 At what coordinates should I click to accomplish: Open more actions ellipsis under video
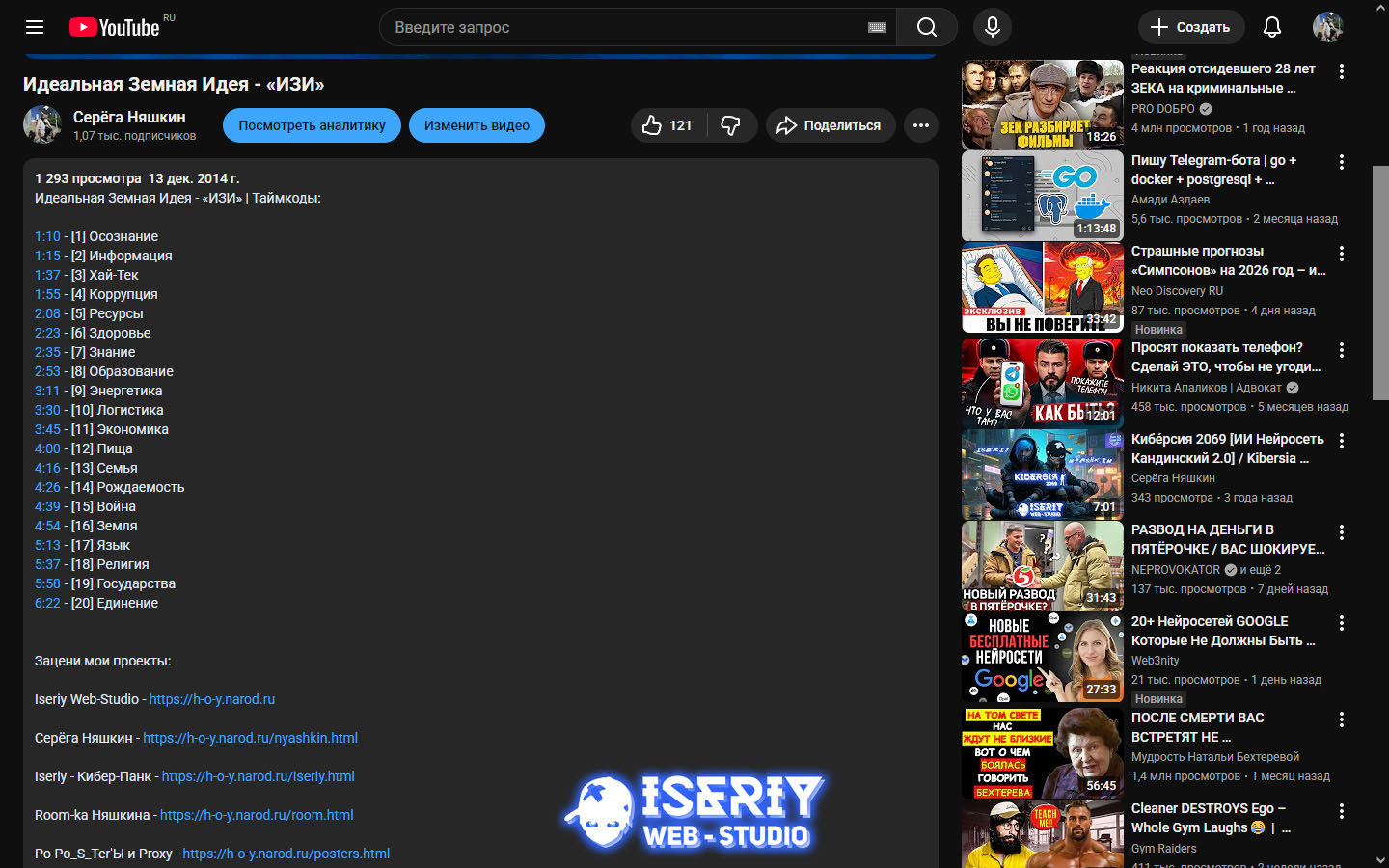(920, 125)
